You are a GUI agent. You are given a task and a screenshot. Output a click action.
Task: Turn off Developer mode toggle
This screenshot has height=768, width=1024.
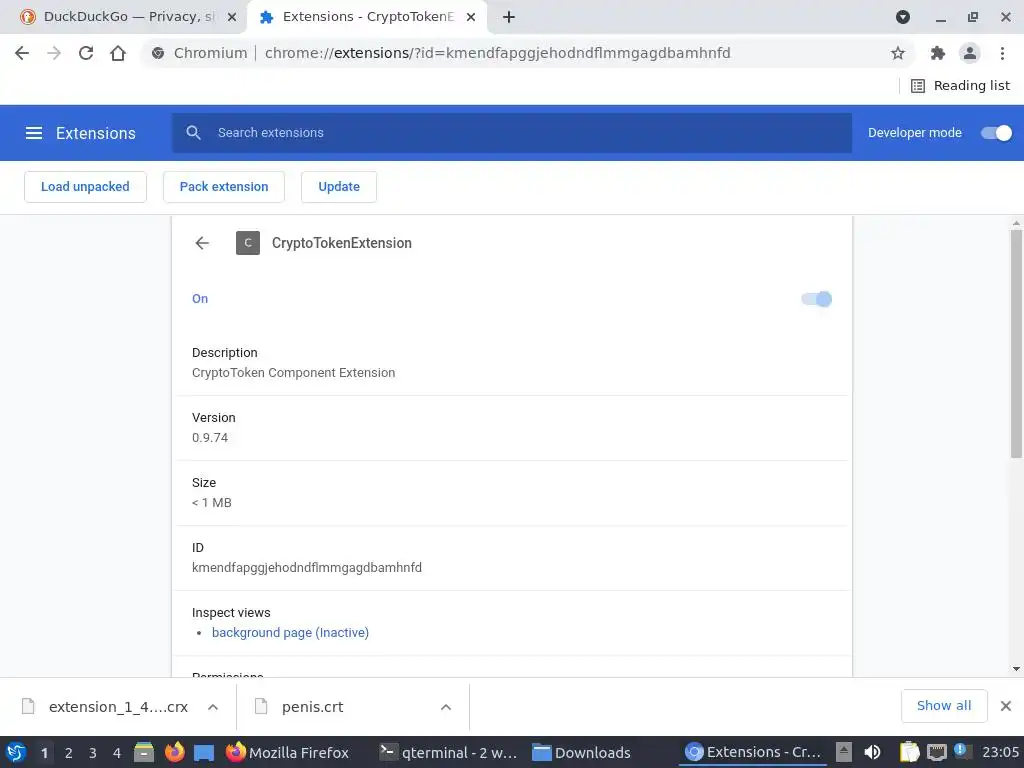(997, 133)
